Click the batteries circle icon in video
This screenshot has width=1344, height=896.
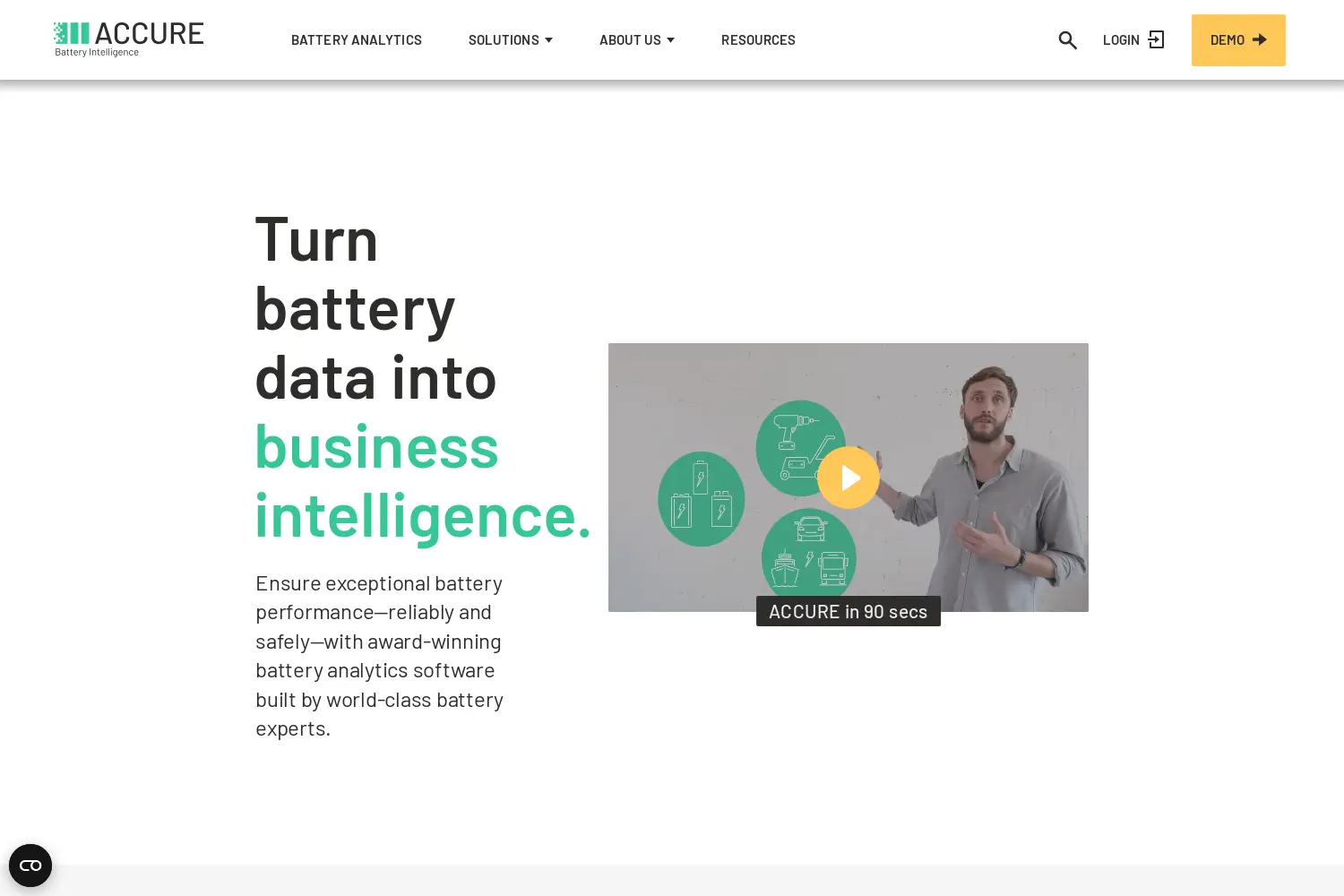click(x=702, y=499)
